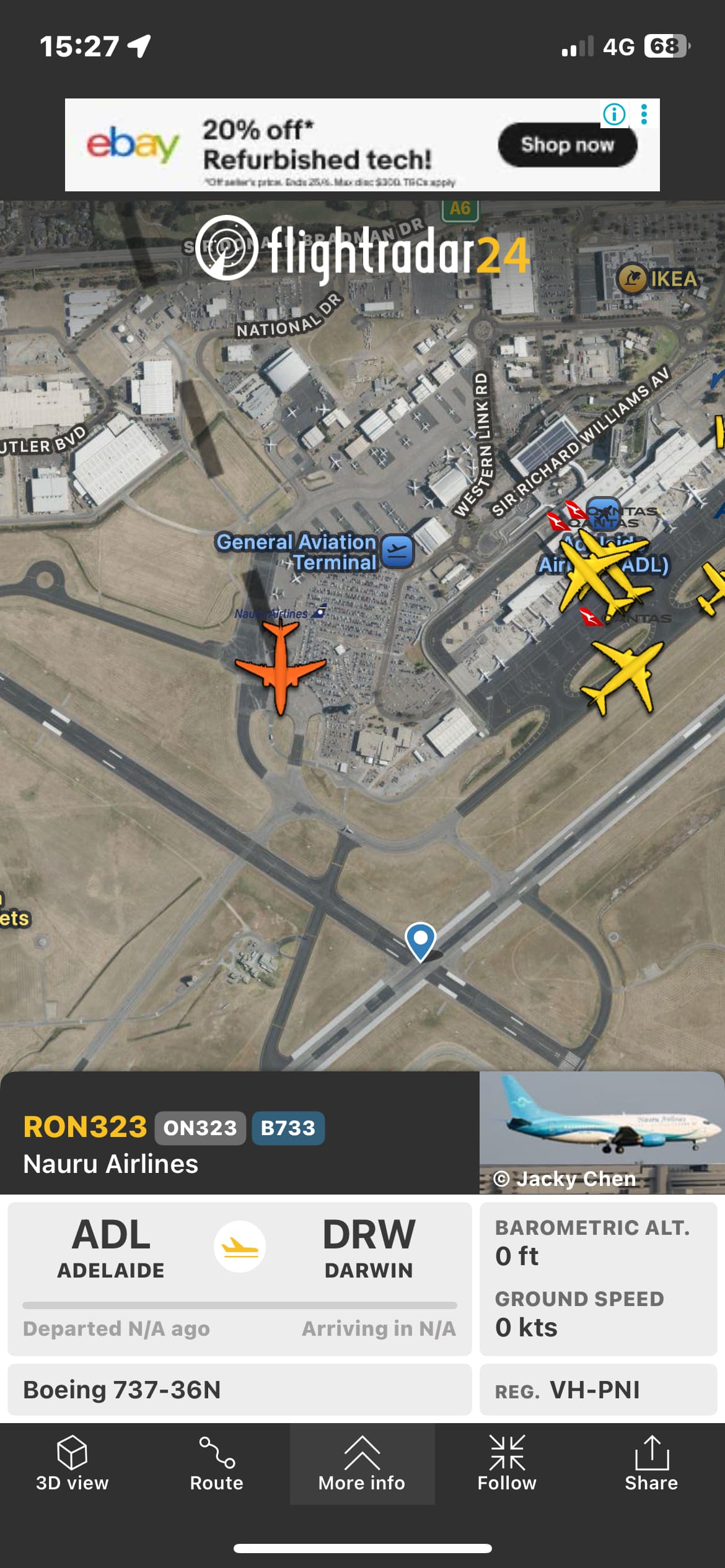This screenshot has height=1568, width=725.
Task: Tap the ADL to DRW flight progress bar
Action: (x=240, y=1305)
